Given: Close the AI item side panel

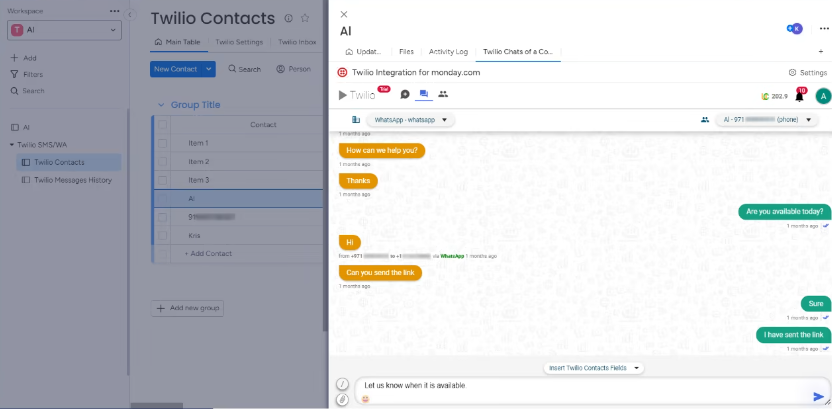Looking at the screenshot, I should [x=344, y=14].
